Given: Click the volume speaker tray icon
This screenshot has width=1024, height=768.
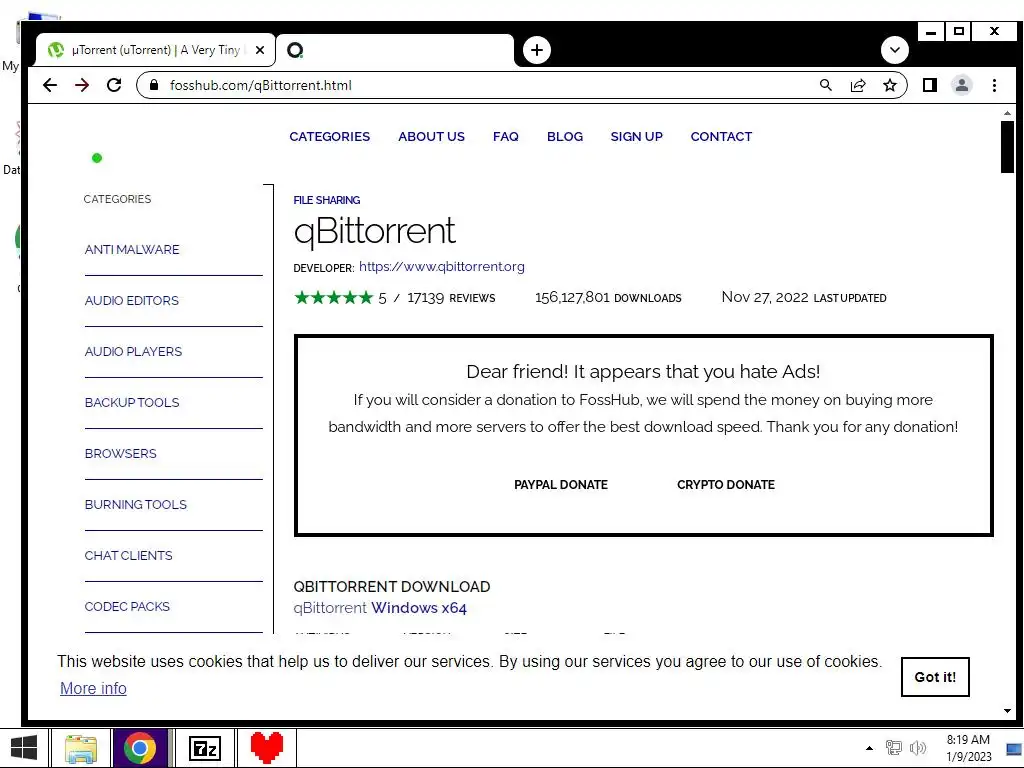Looking at the screenshot, I should (918, 748).
